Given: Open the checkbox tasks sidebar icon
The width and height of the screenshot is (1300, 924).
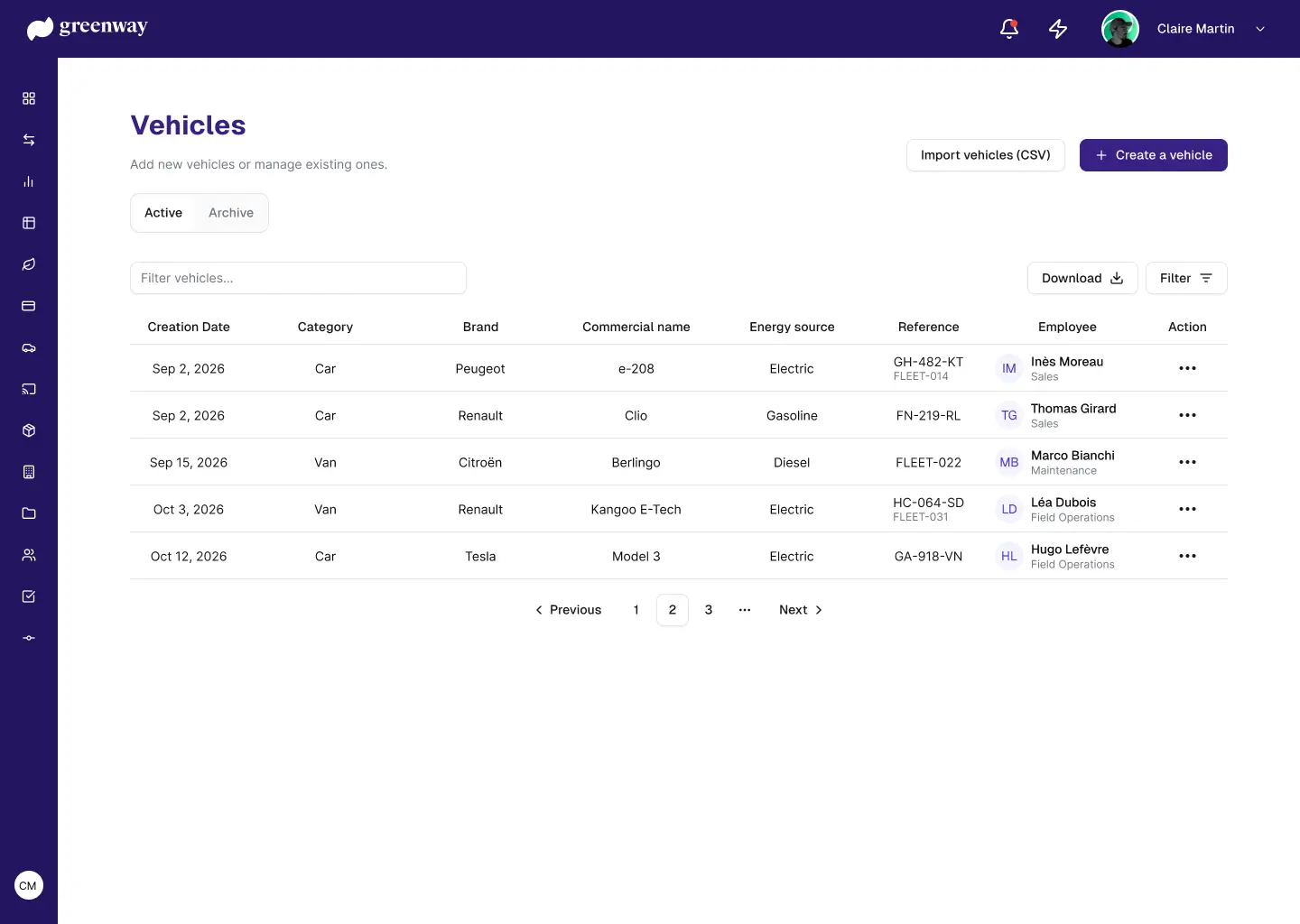Looking at the screenshot, I should [29, 596].
